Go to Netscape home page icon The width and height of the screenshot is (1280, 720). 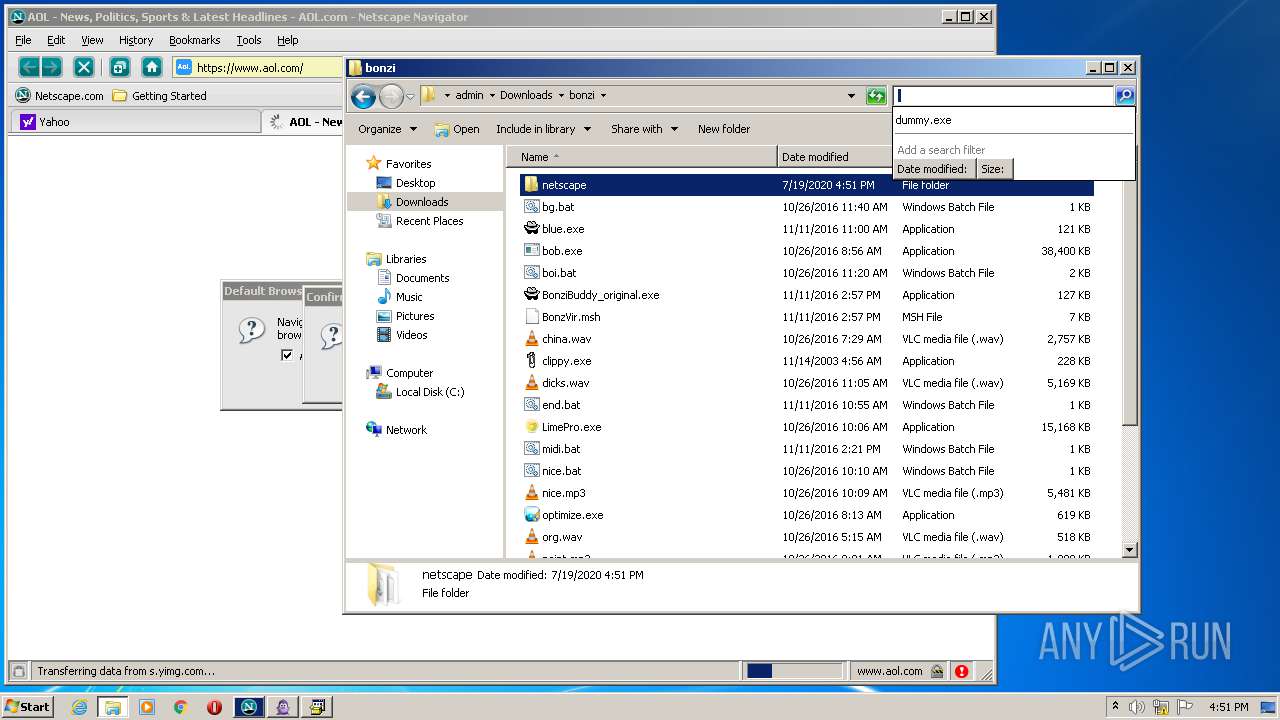[x=152, y=67]
